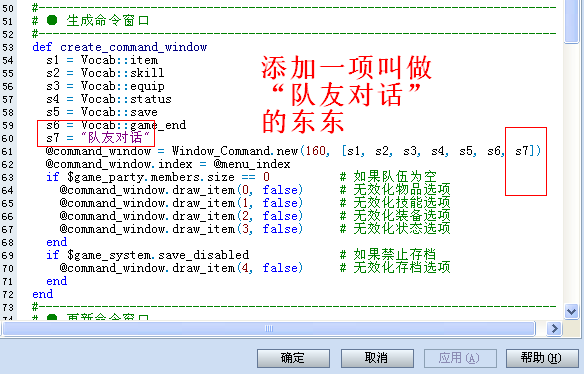Click the 'end' keyword on line 72
Screen dimensions: 584x374
[x=43, y=294]
